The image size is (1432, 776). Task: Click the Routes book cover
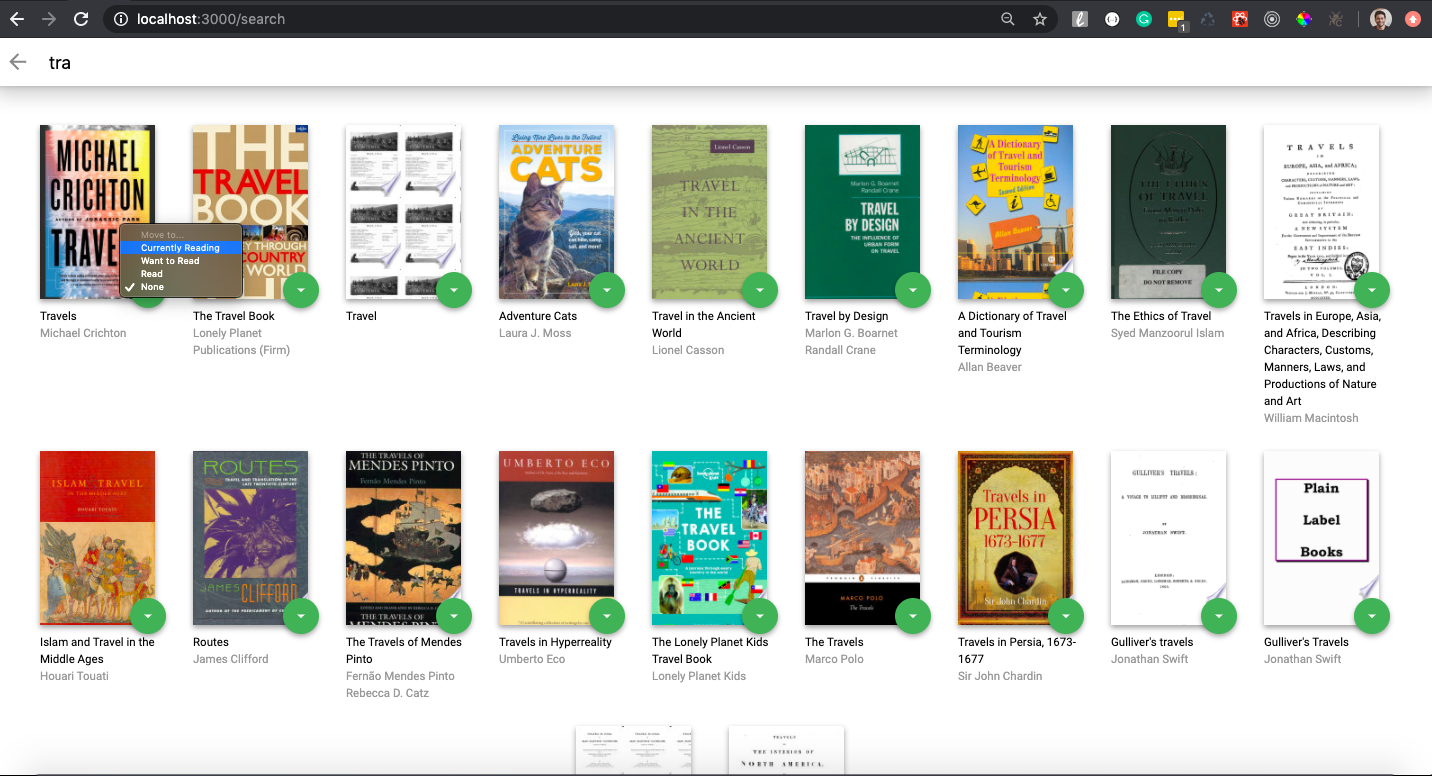point(250,538)
